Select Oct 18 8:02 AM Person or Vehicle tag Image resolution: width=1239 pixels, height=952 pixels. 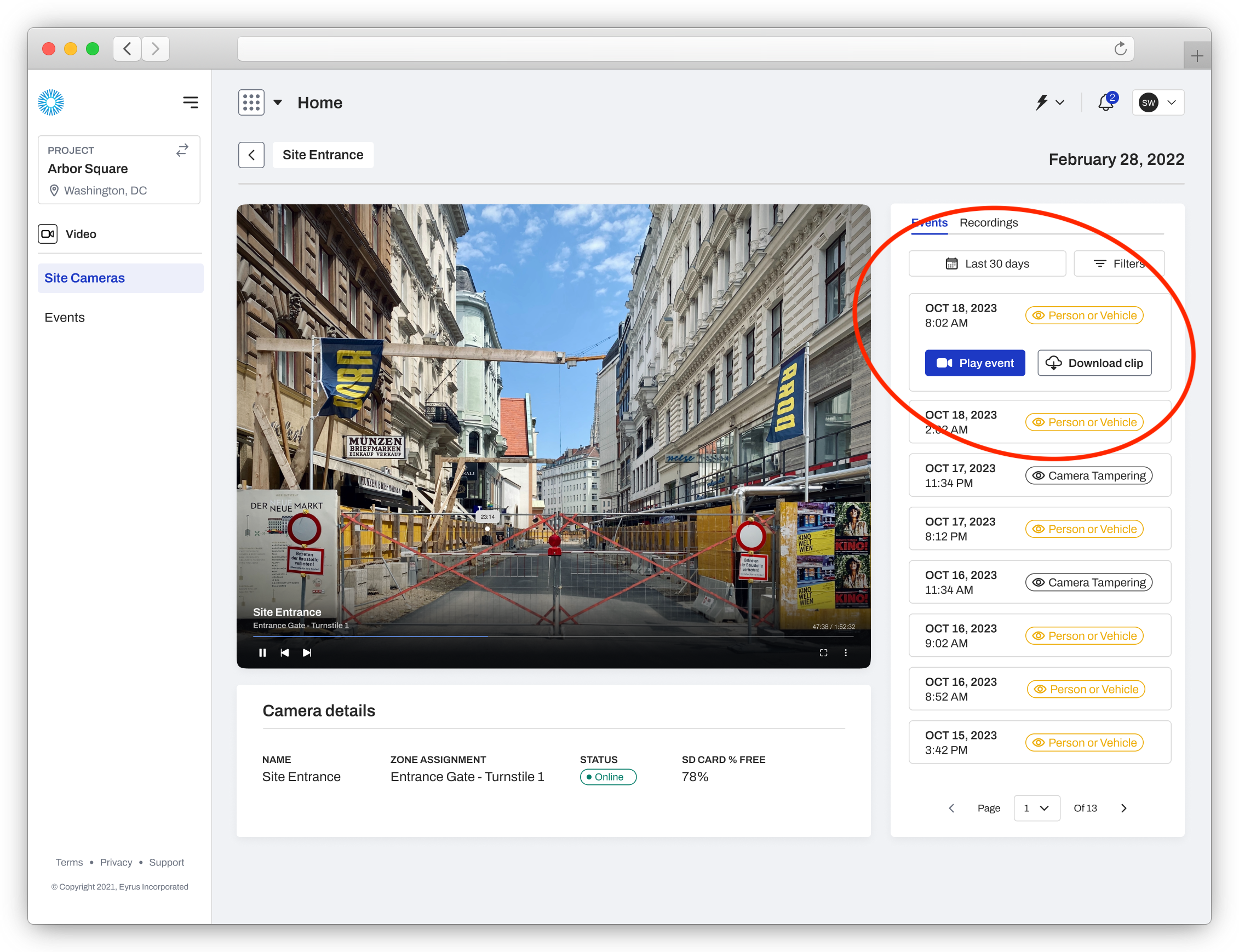click(1084, 315)
